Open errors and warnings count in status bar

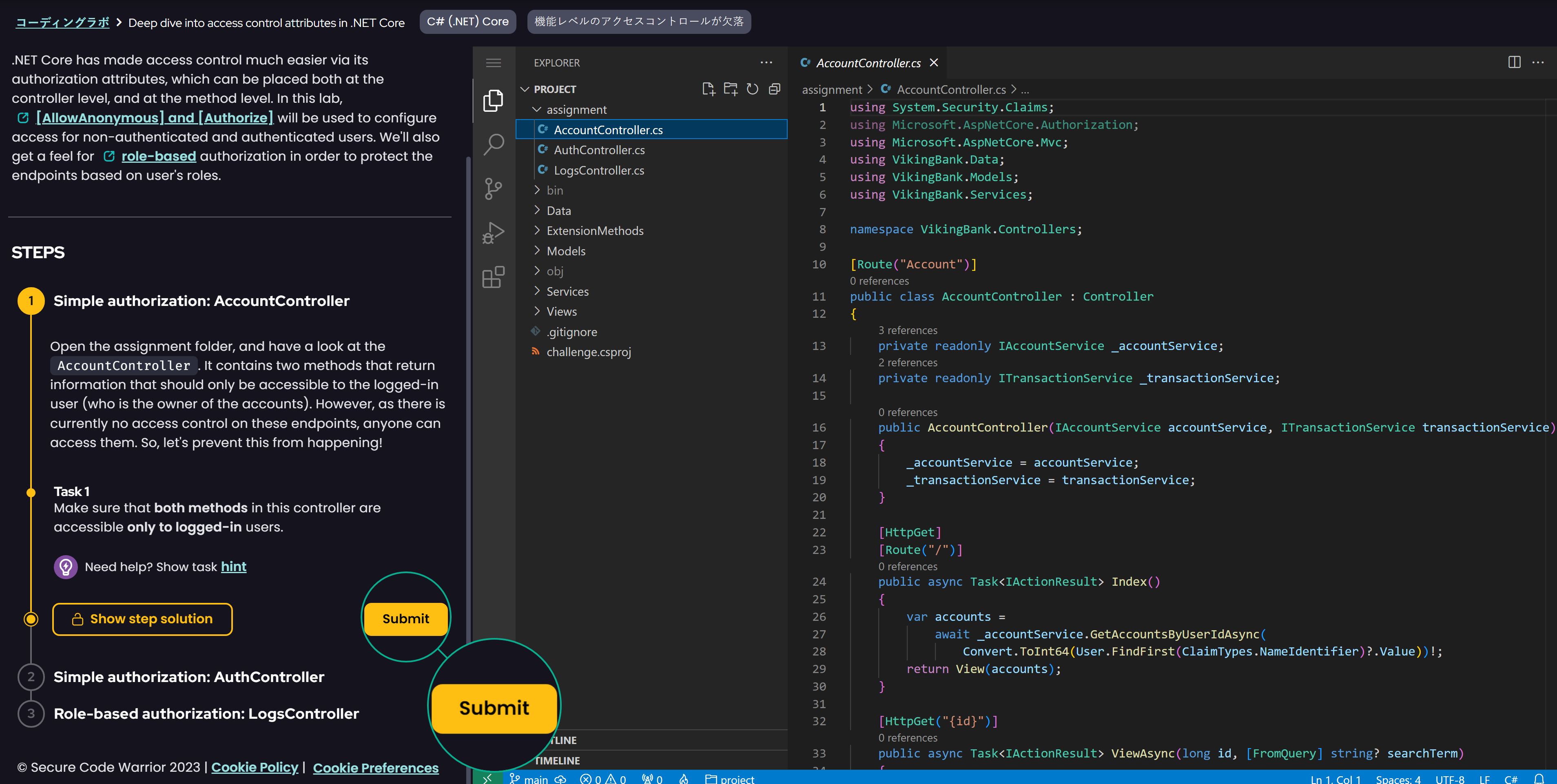[602, 779]
